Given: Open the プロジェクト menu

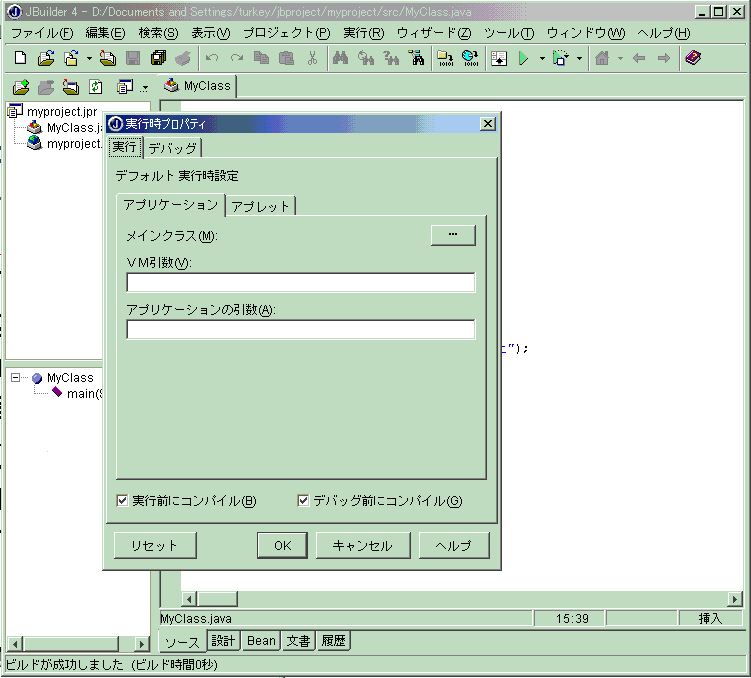Looking at the screenshot, I should pyautogui.click(x=285, y=33).
